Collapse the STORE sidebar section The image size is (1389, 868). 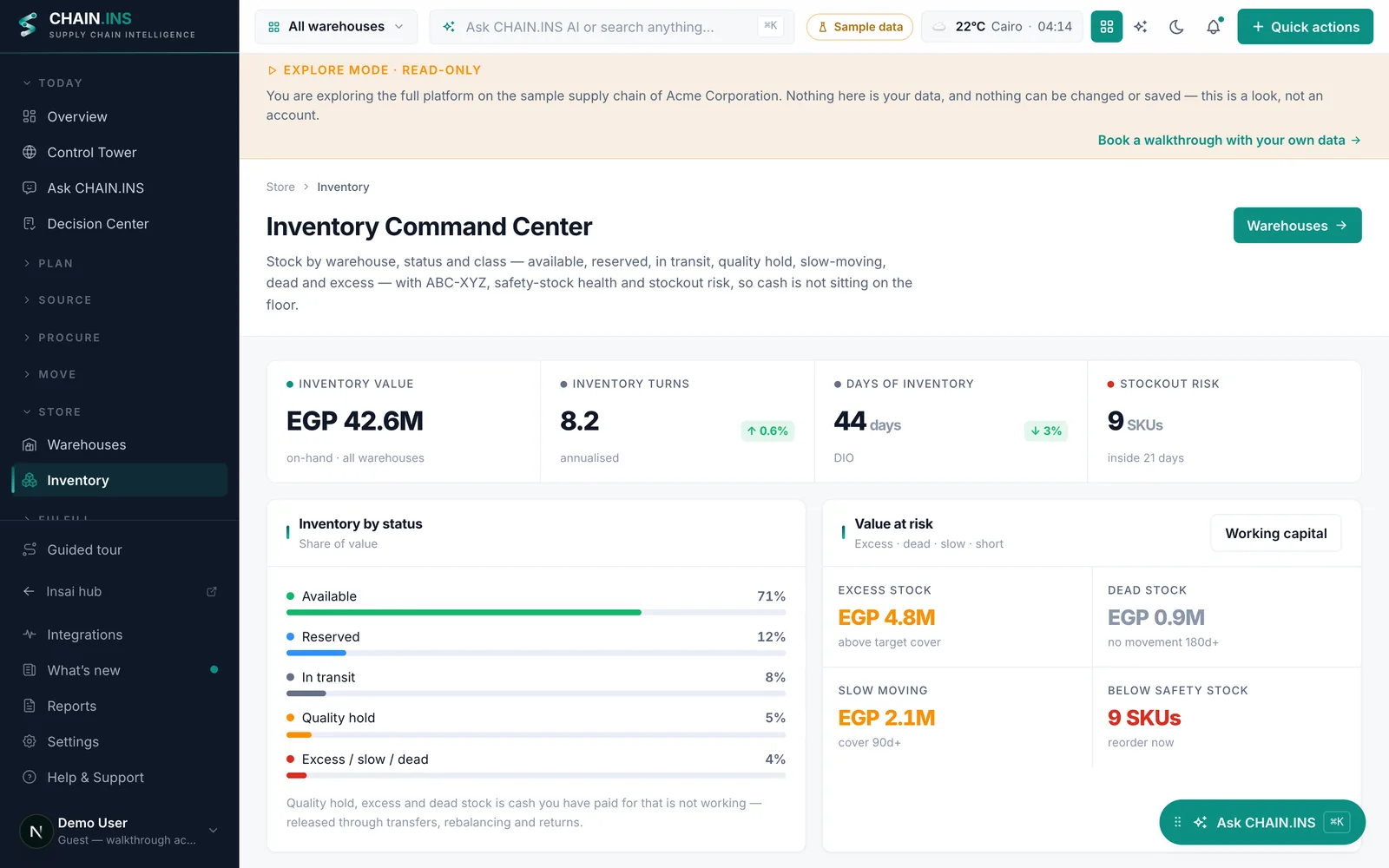coord(52,411)
